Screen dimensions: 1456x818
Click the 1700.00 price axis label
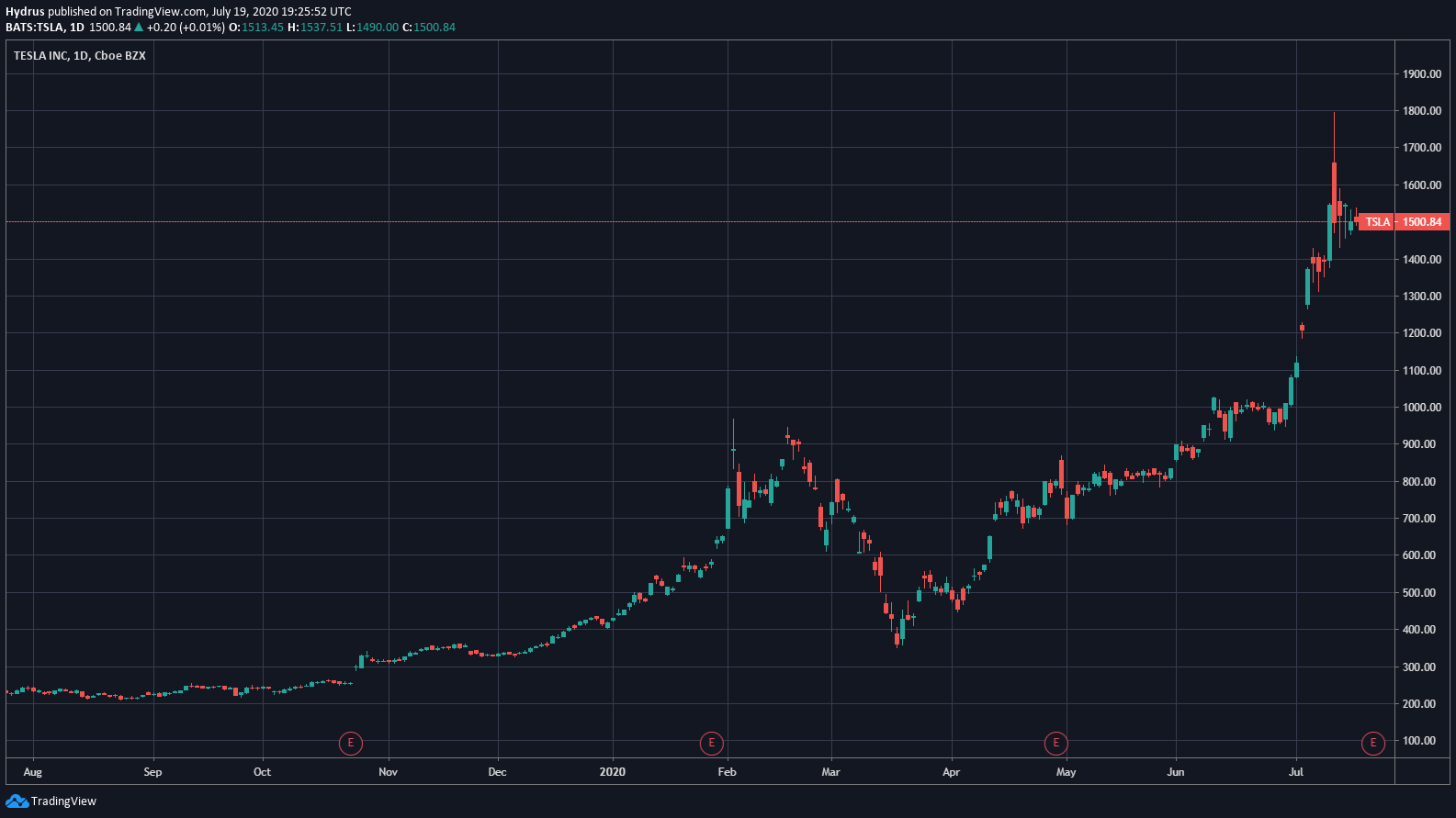1422,148
